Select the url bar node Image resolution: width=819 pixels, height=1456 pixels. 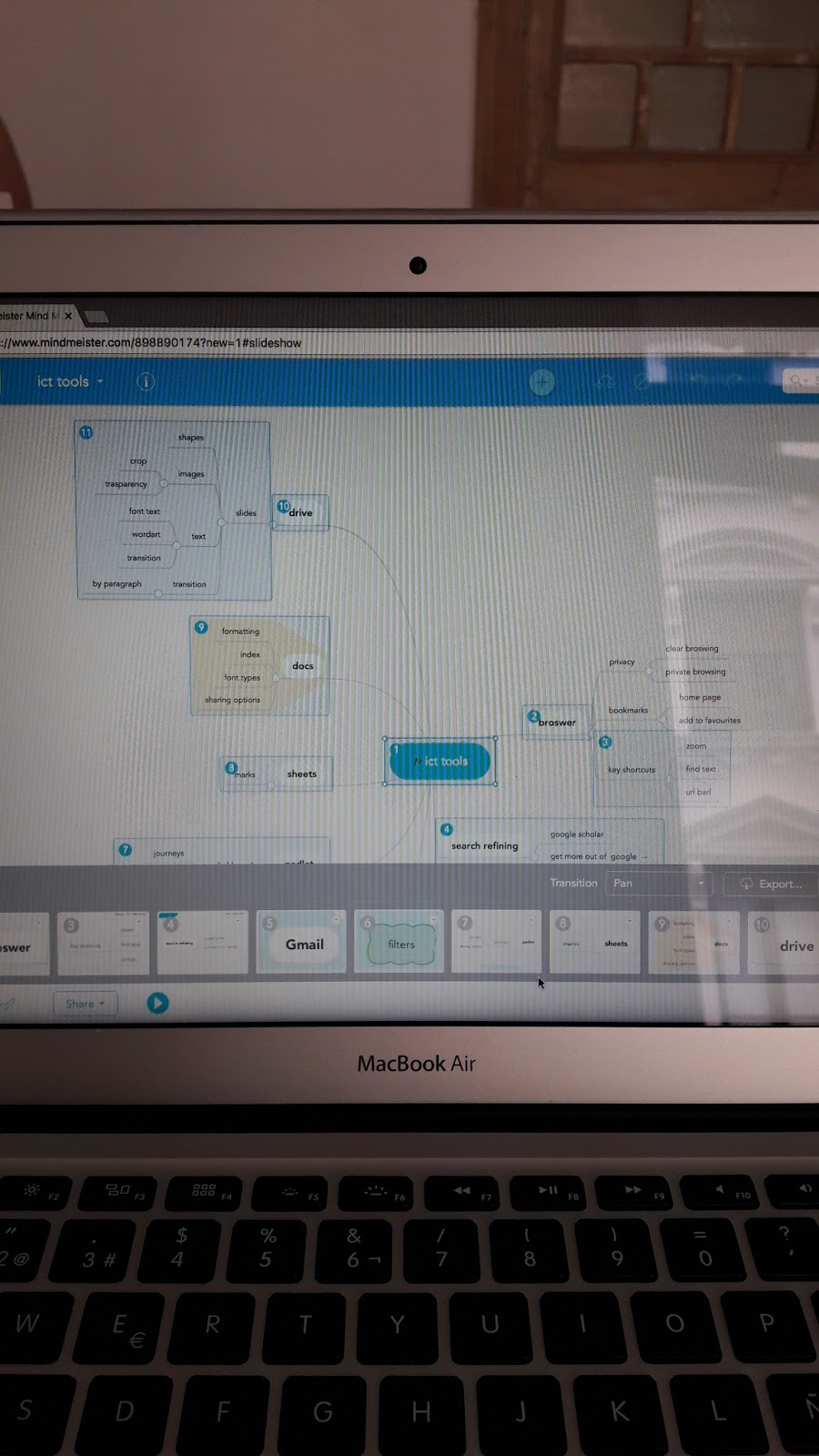pos(699,792)
